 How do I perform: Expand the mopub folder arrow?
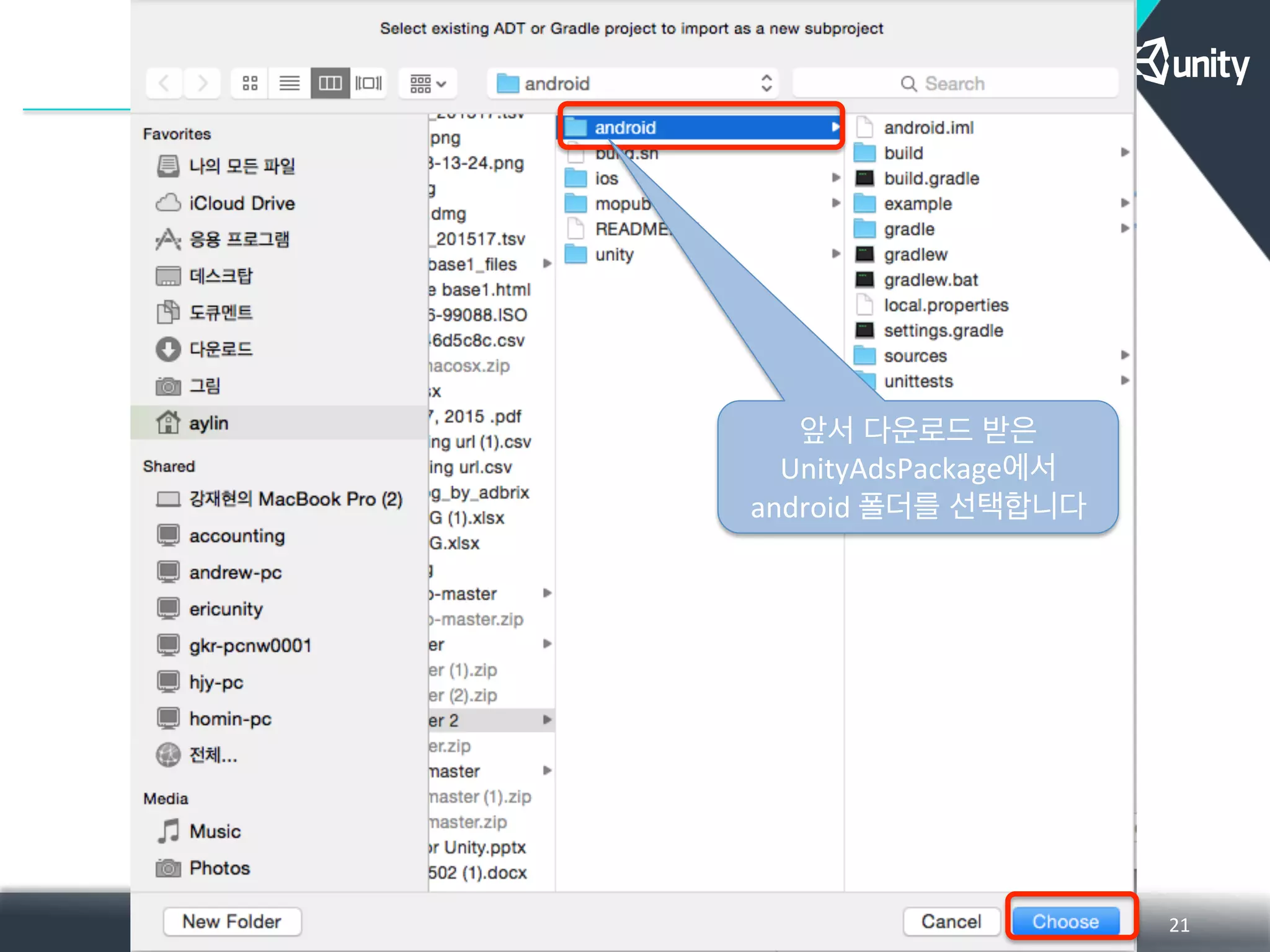(x=835, y=203)
